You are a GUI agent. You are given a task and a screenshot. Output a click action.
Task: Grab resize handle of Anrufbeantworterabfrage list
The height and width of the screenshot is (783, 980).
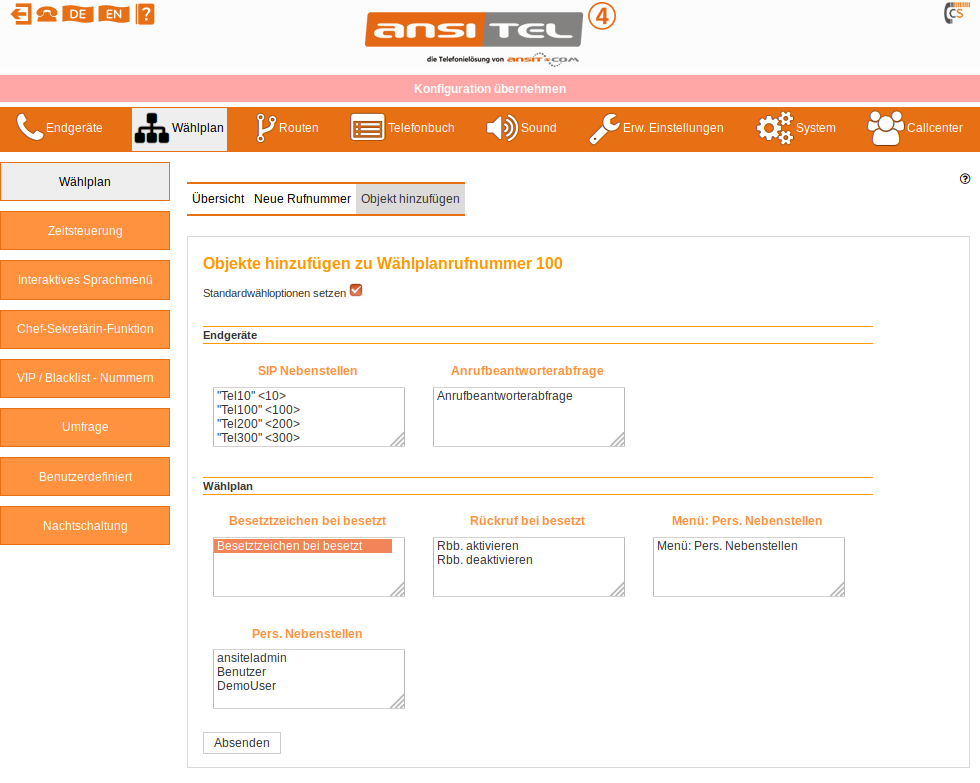(617, 439)
